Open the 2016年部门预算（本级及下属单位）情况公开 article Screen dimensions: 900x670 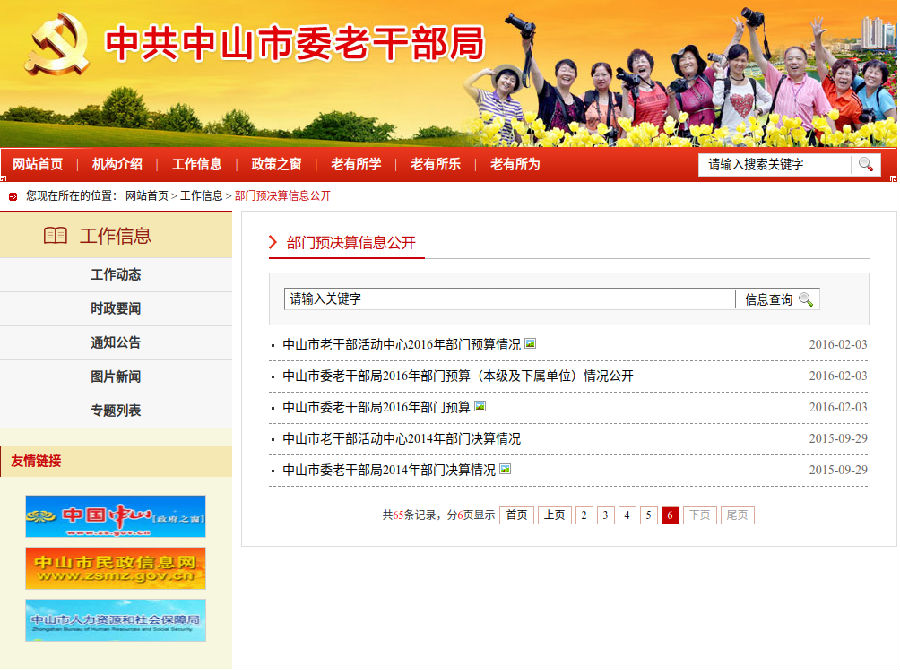457,376
